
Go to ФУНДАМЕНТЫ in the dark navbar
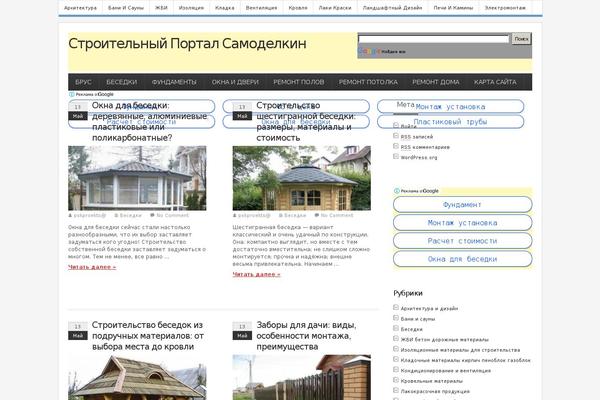click(x=174, y=82)
